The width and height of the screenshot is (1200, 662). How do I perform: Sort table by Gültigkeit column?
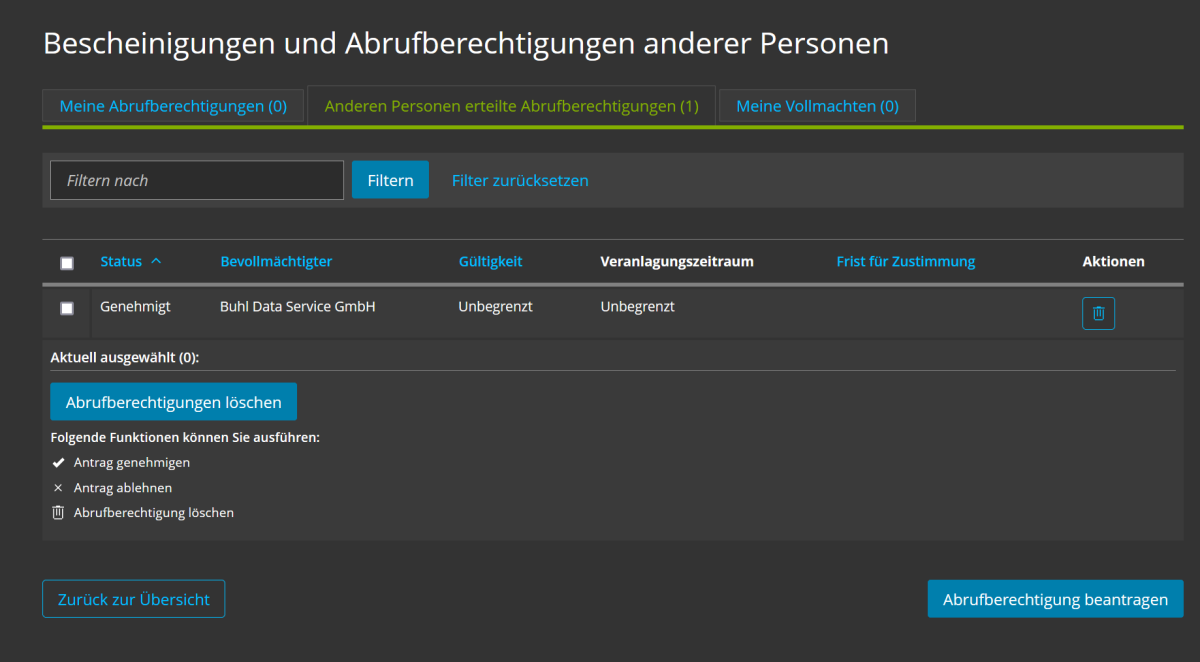point(490,261)
